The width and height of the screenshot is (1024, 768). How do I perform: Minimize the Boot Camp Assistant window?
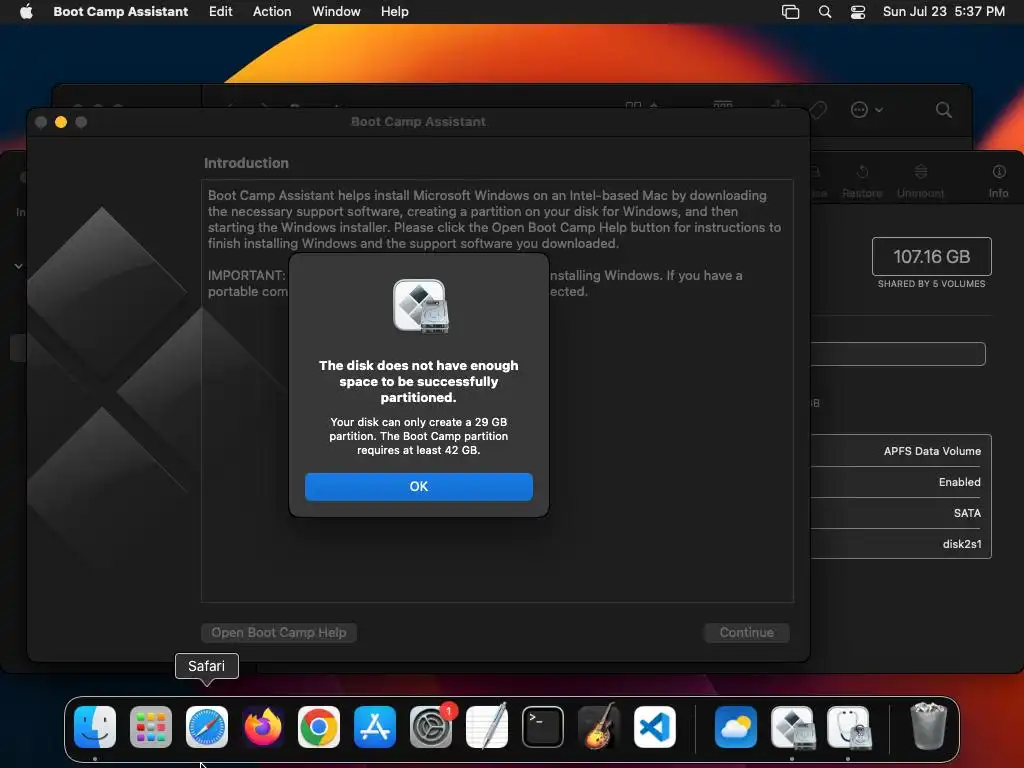coord(61,122)
